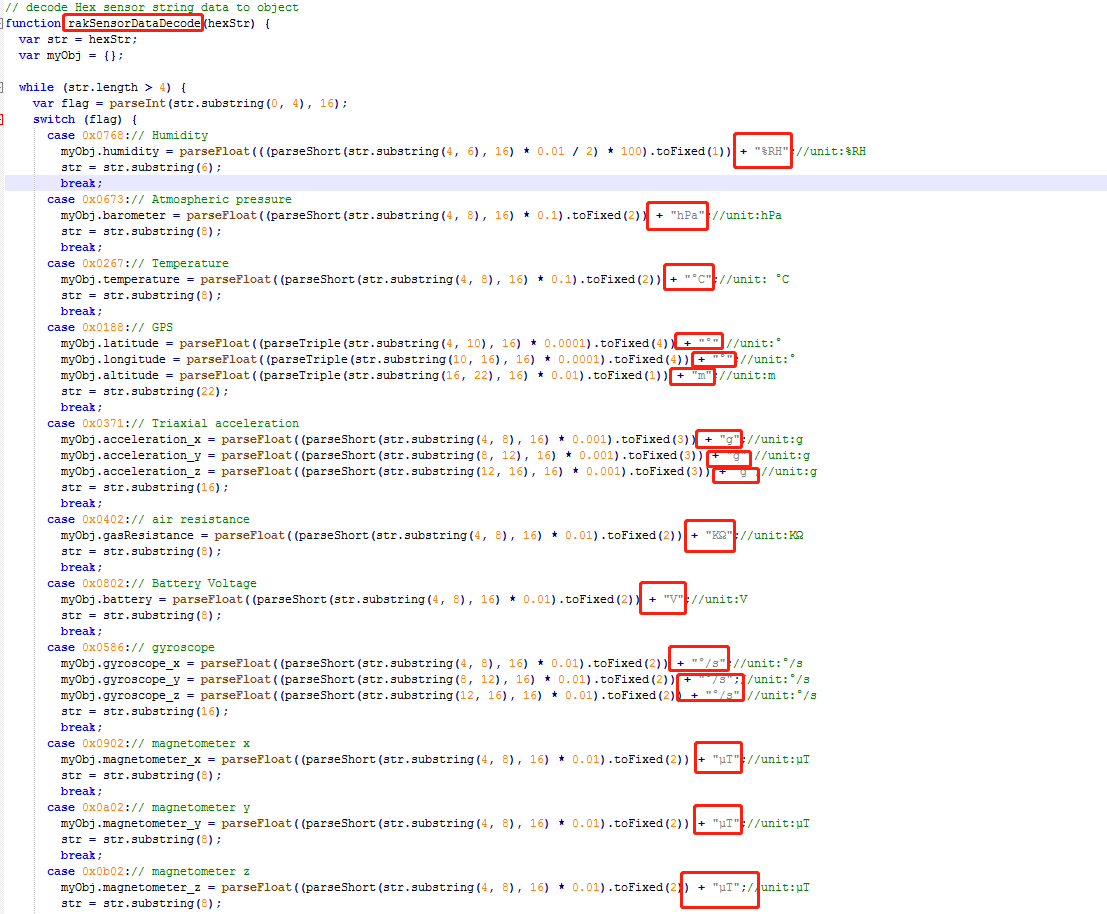Click the highlighted break line after humidity
The width and height of the screenshot is (1107, 914).
(80, 183)
